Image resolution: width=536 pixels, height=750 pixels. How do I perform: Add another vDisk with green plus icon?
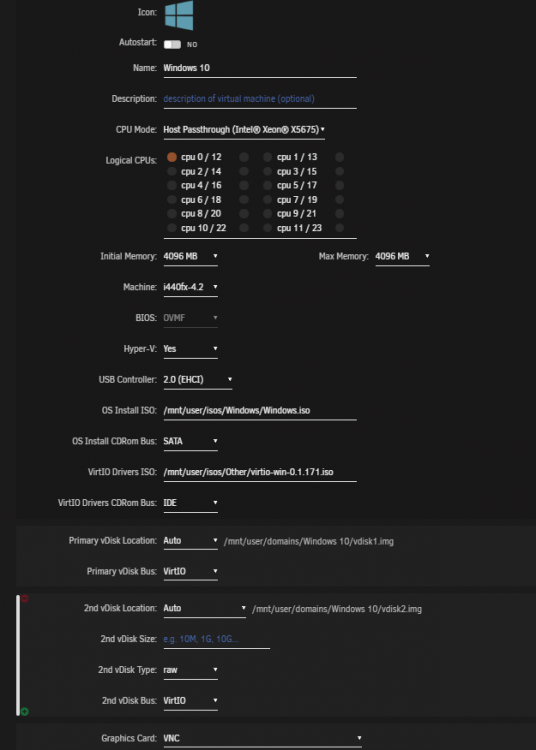click(x=24, y=712)
